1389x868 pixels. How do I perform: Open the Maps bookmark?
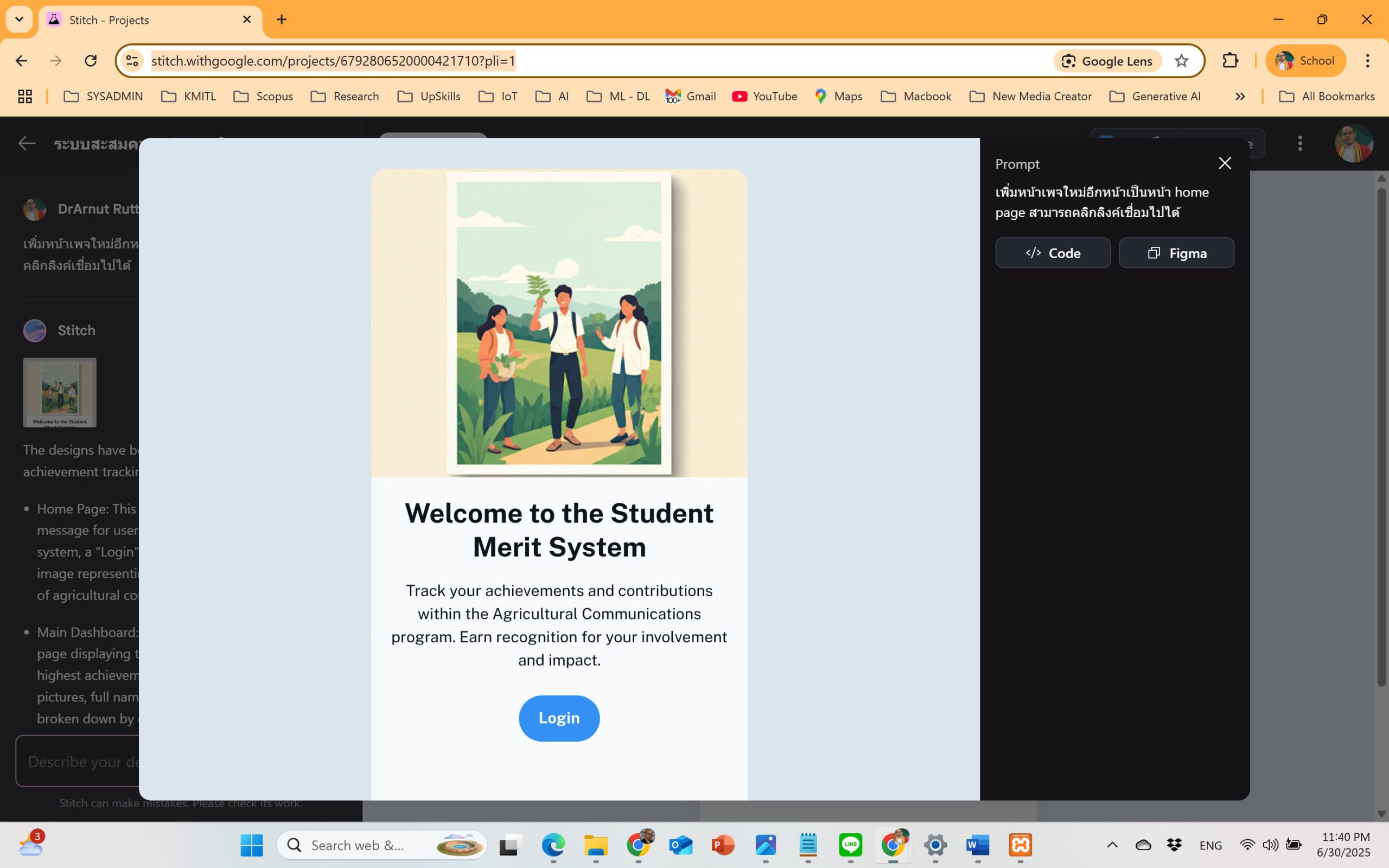[x=838, y=97]
